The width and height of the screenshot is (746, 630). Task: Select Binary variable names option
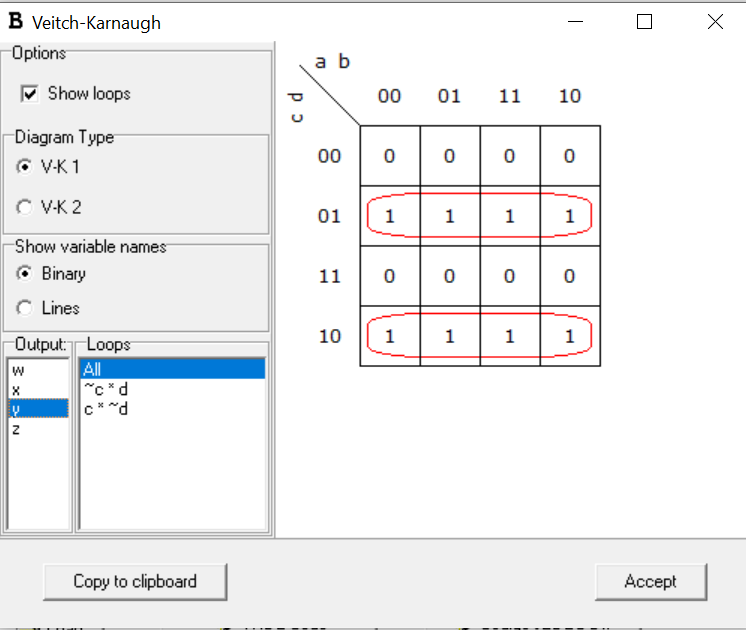(x=25, y=274)
